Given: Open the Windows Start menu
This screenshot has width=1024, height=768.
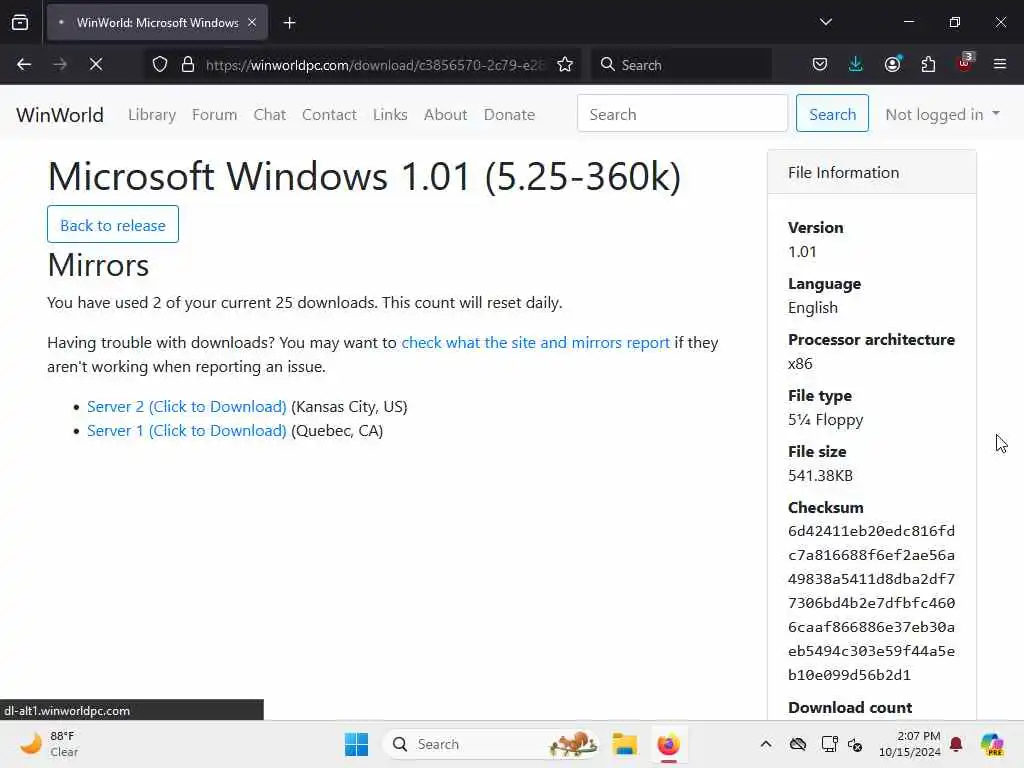Looking at the screenshot, I should (x=357, y=744).
